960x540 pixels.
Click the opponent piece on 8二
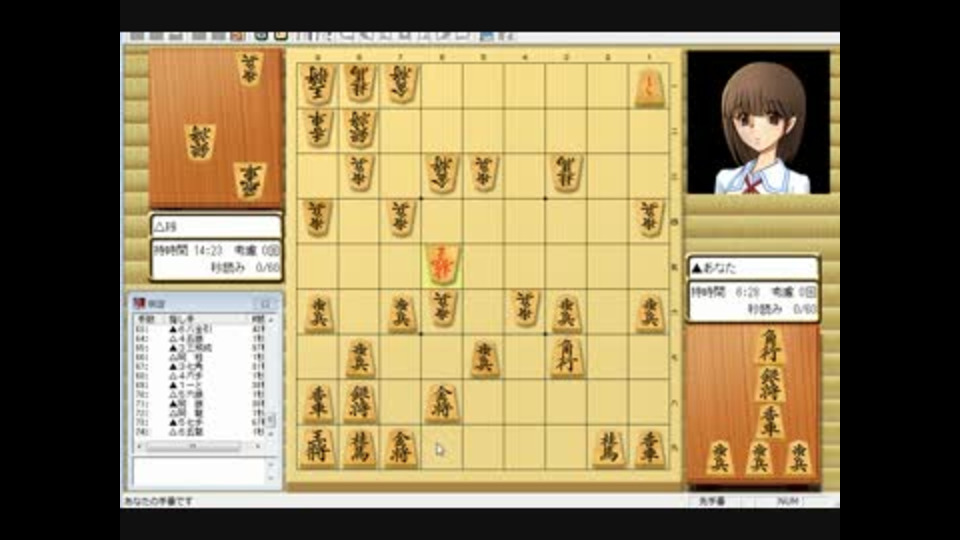[359, 128]
